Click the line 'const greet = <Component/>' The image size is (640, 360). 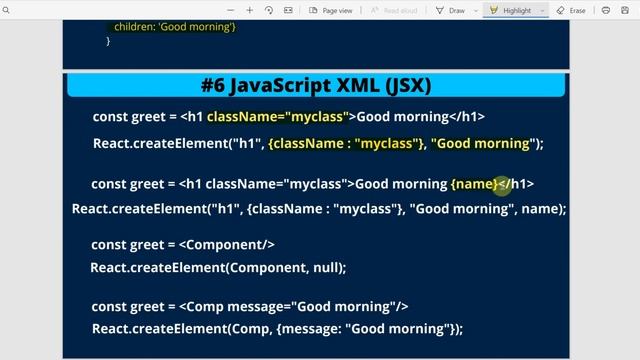[x=183, y=244]
